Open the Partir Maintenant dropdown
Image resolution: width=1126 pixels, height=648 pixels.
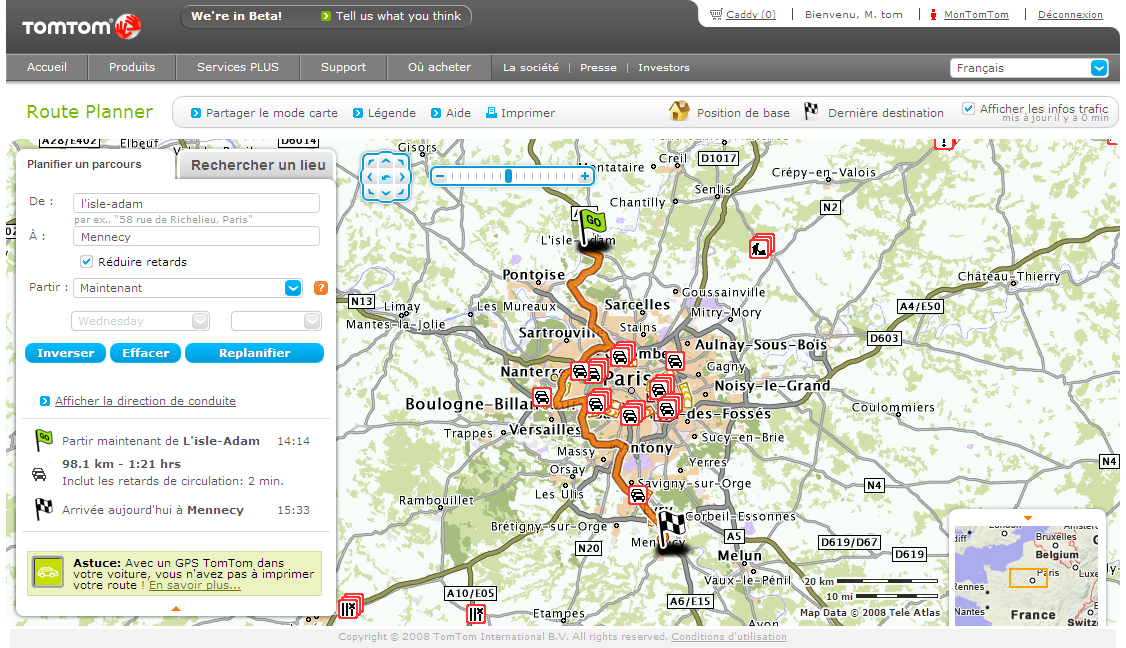(292, 287)
